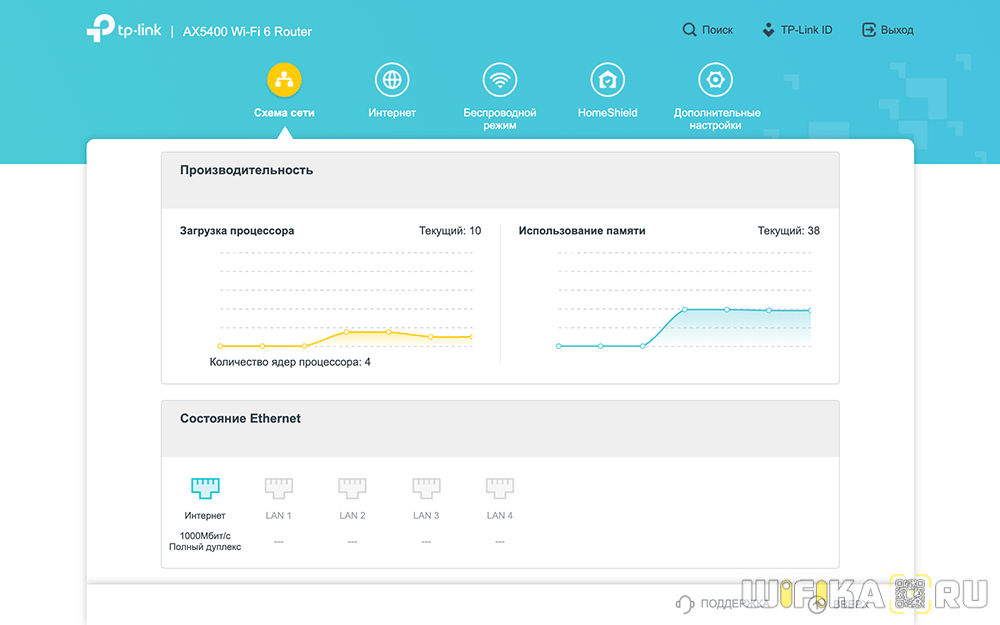
Task: Click the Производительность section header
Action: 247,170
